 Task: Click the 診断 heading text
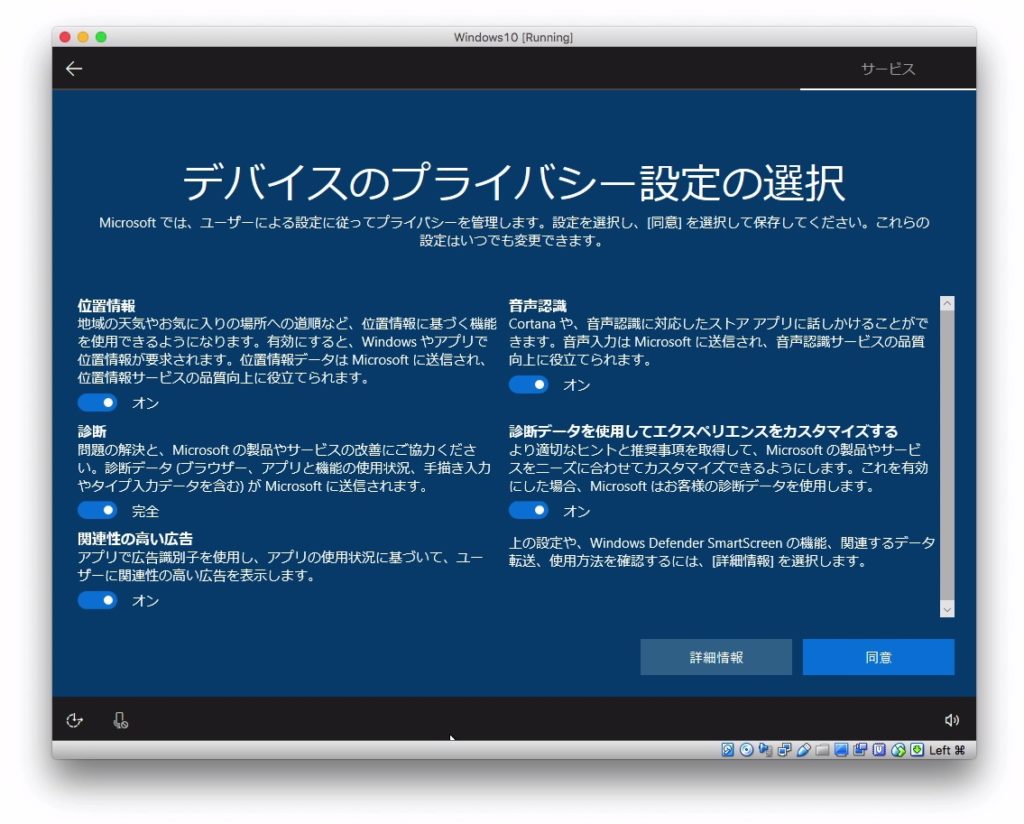[91, 432]
